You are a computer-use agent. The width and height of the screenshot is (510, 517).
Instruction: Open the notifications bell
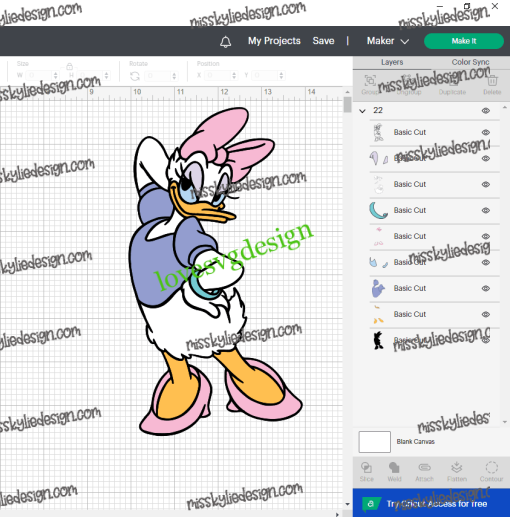225,41
